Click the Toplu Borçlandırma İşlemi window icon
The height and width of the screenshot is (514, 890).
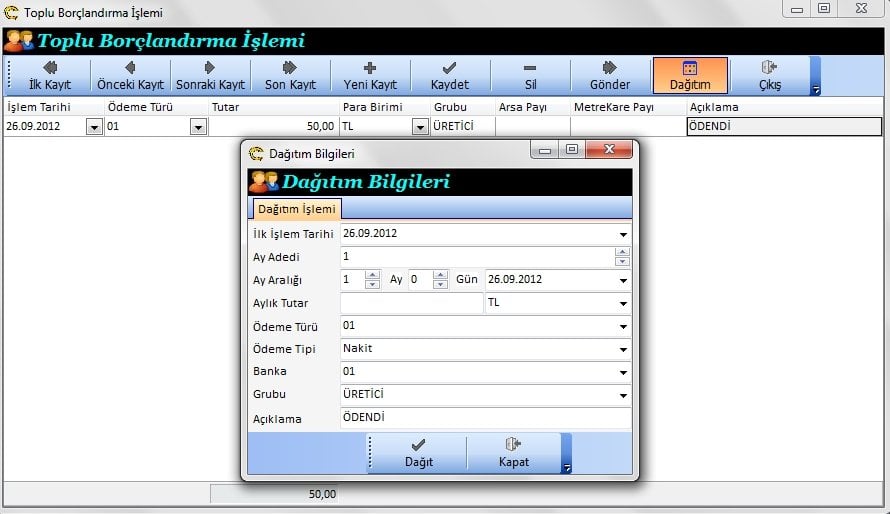click(11, 12)
